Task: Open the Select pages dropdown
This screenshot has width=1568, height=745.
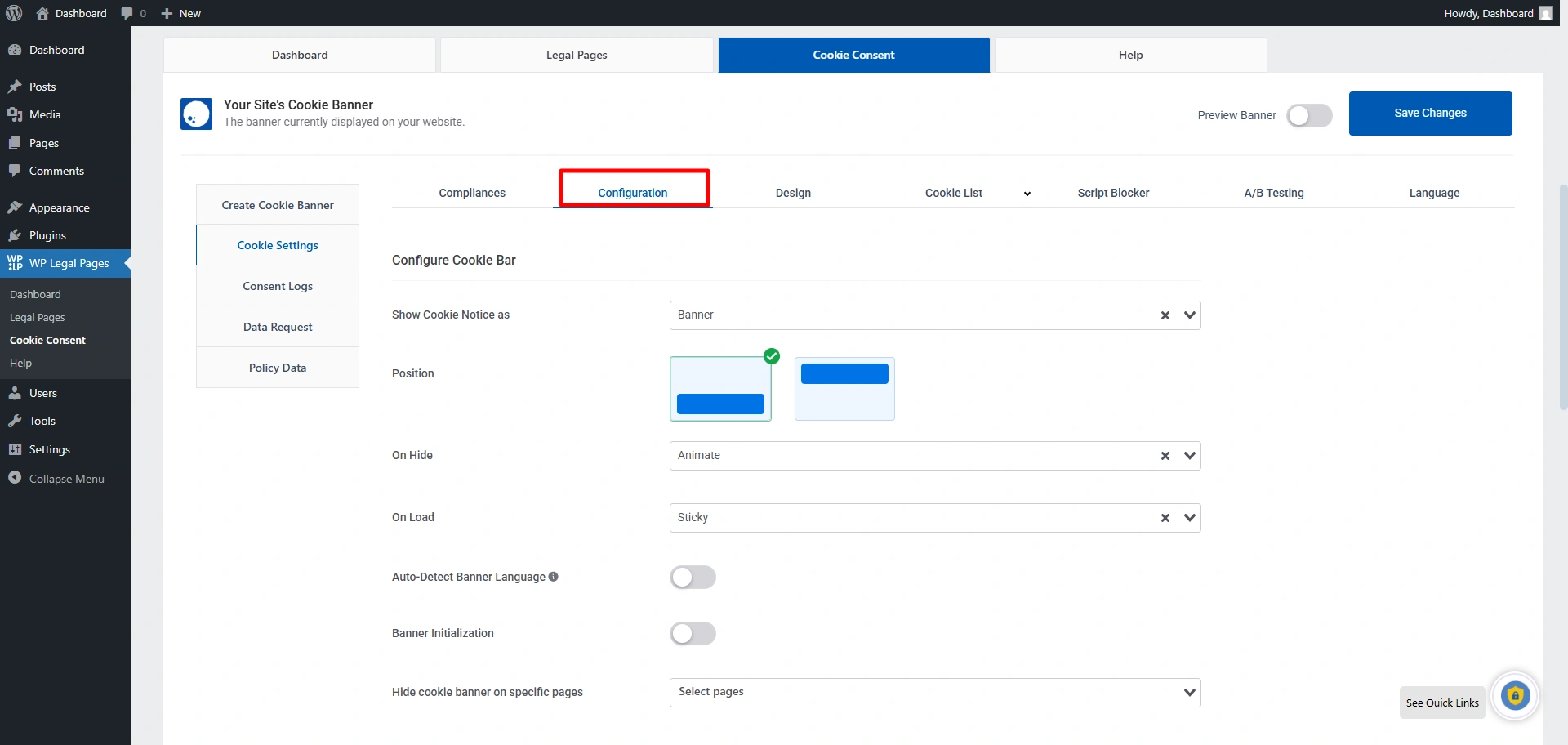Action: click(x=934, y=692)
